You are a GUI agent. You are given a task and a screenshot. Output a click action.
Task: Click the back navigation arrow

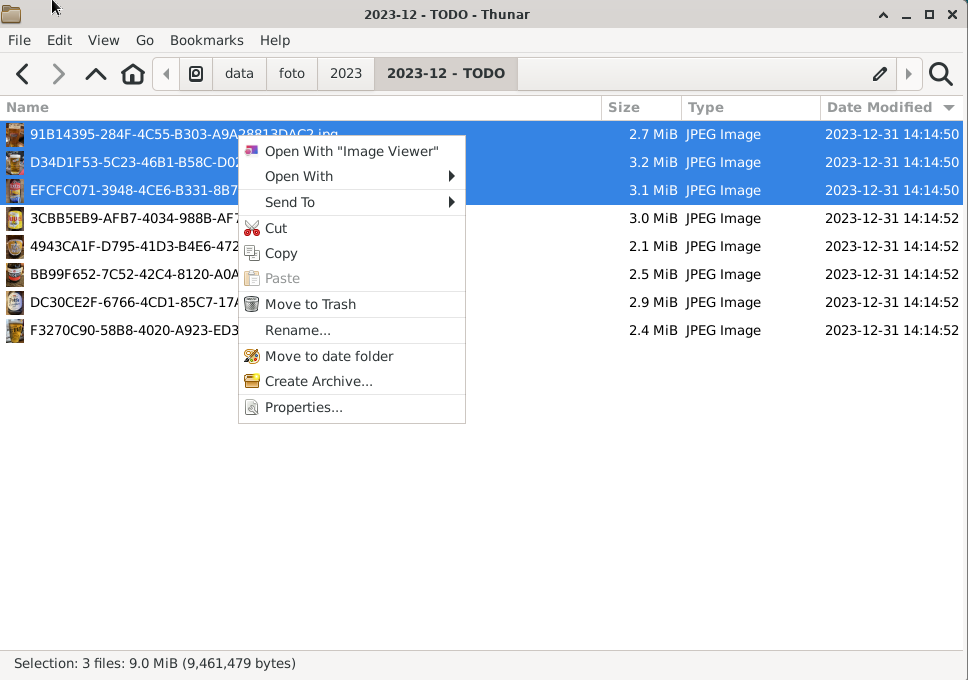[x=22, y=74]
